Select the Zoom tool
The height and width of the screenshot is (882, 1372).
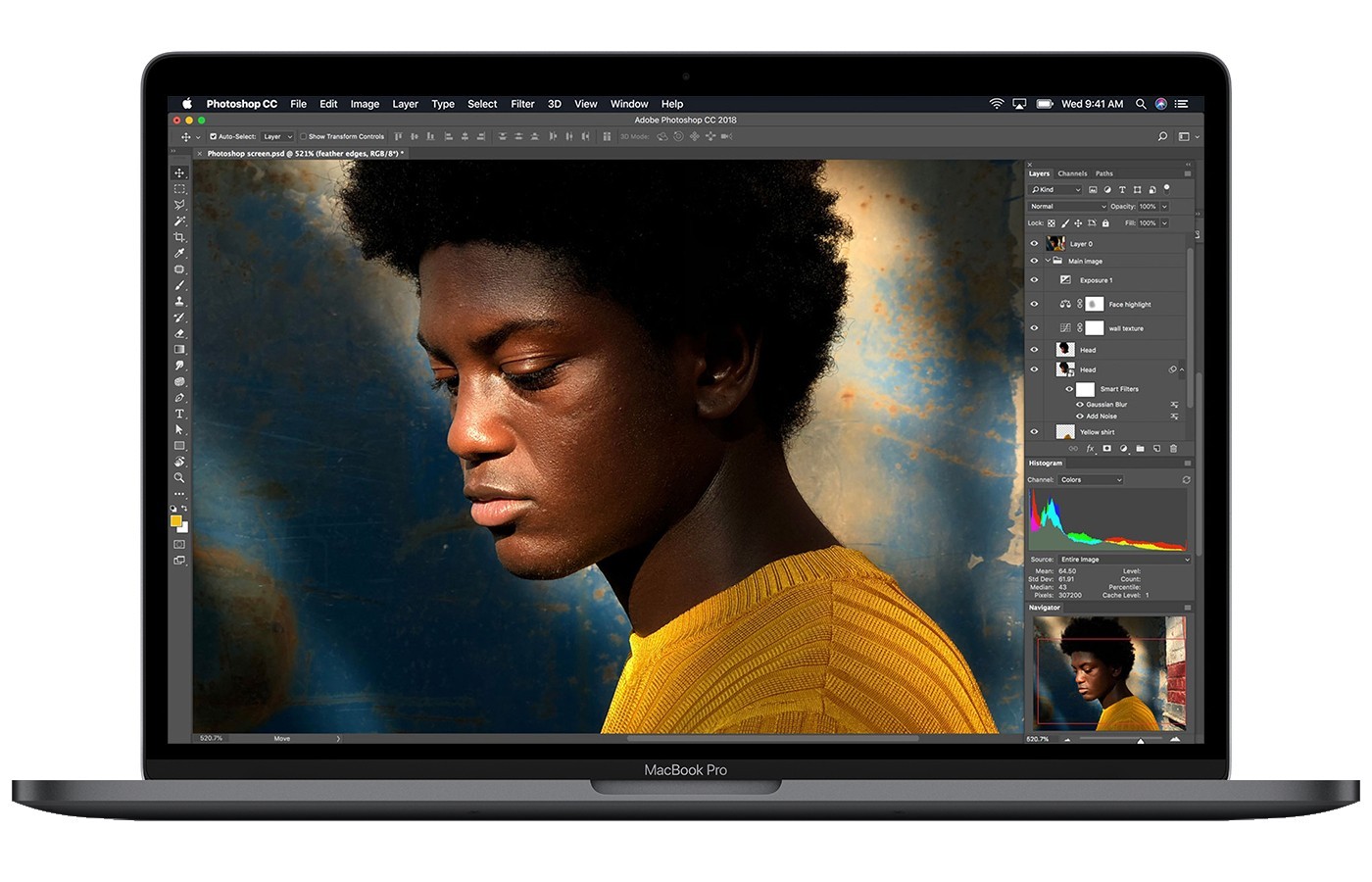click(x=179, y=475)
